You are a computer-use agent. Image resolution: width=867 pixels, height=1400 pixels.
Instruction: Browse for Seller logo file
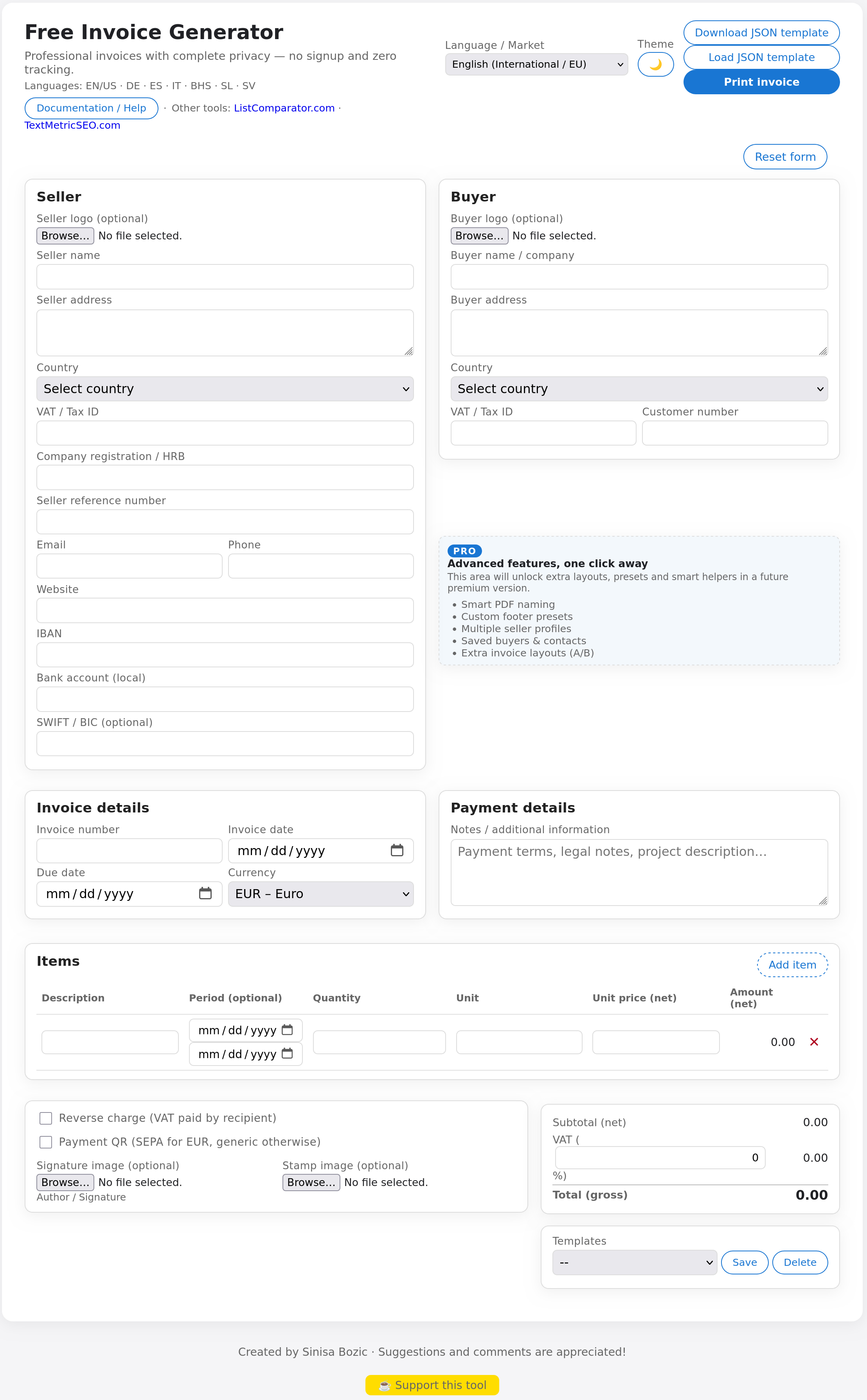pyautogui.click(x=65, y=235)
